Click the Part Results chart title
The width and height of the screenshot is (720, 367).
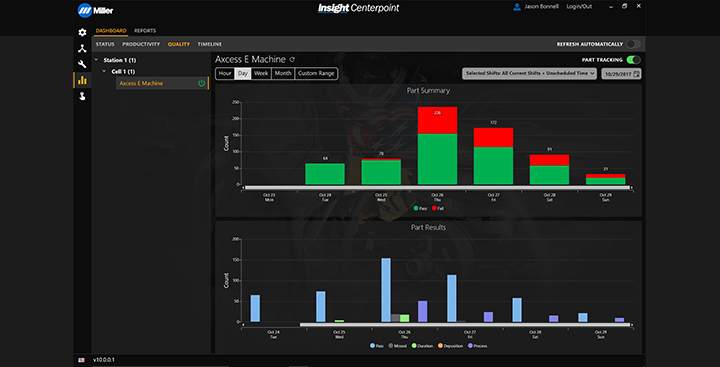tap(428, 227)
